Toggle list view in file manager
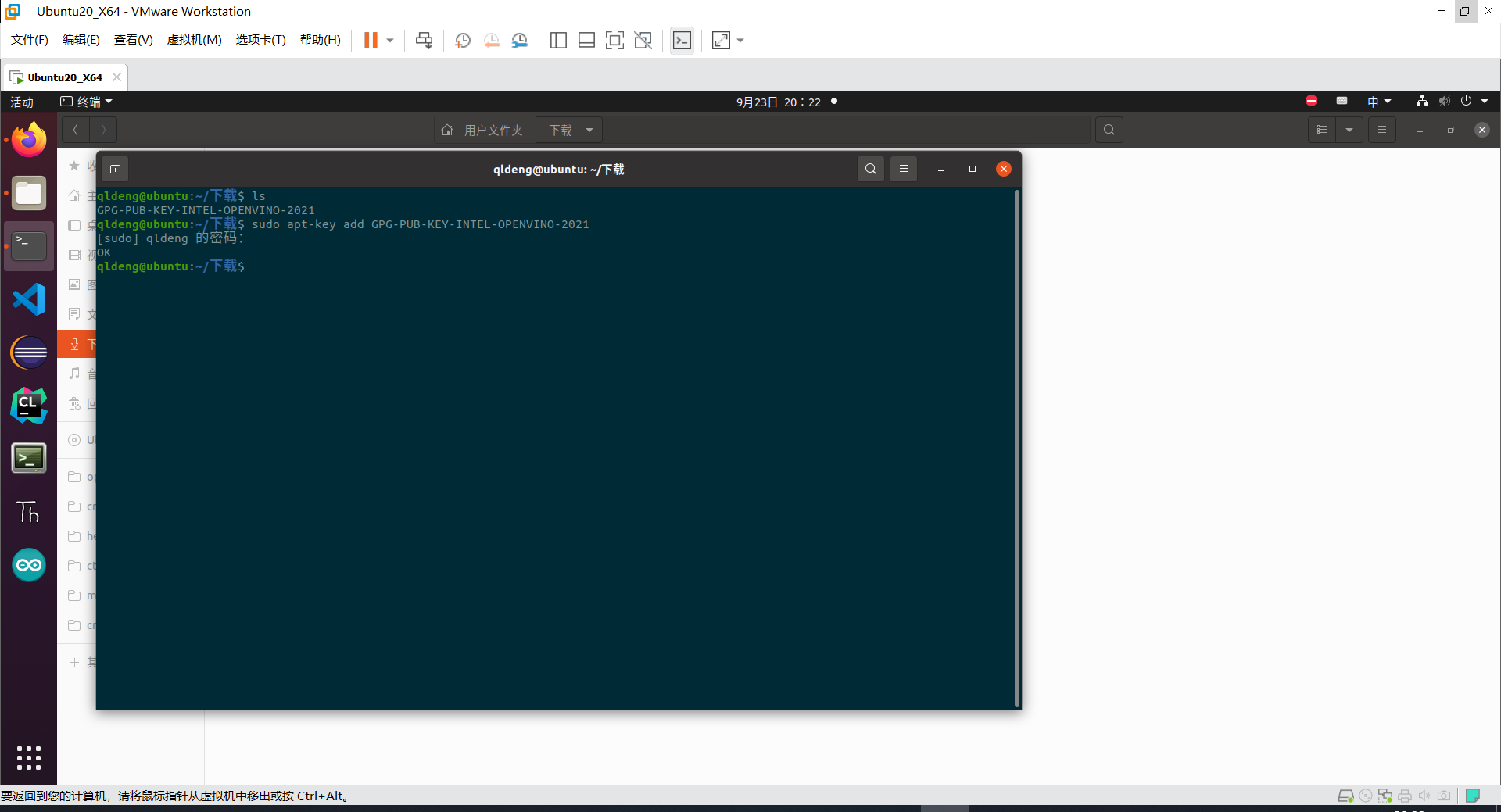This screenshot has width=1501, height=812. (x=1322, y=130)
